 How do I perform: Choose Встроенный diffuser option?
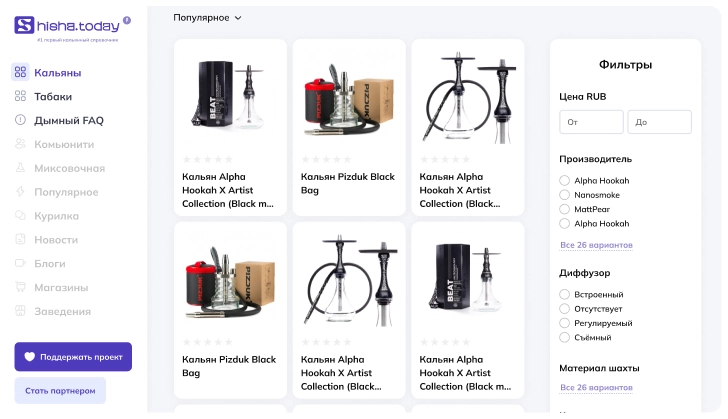(565, 295)
